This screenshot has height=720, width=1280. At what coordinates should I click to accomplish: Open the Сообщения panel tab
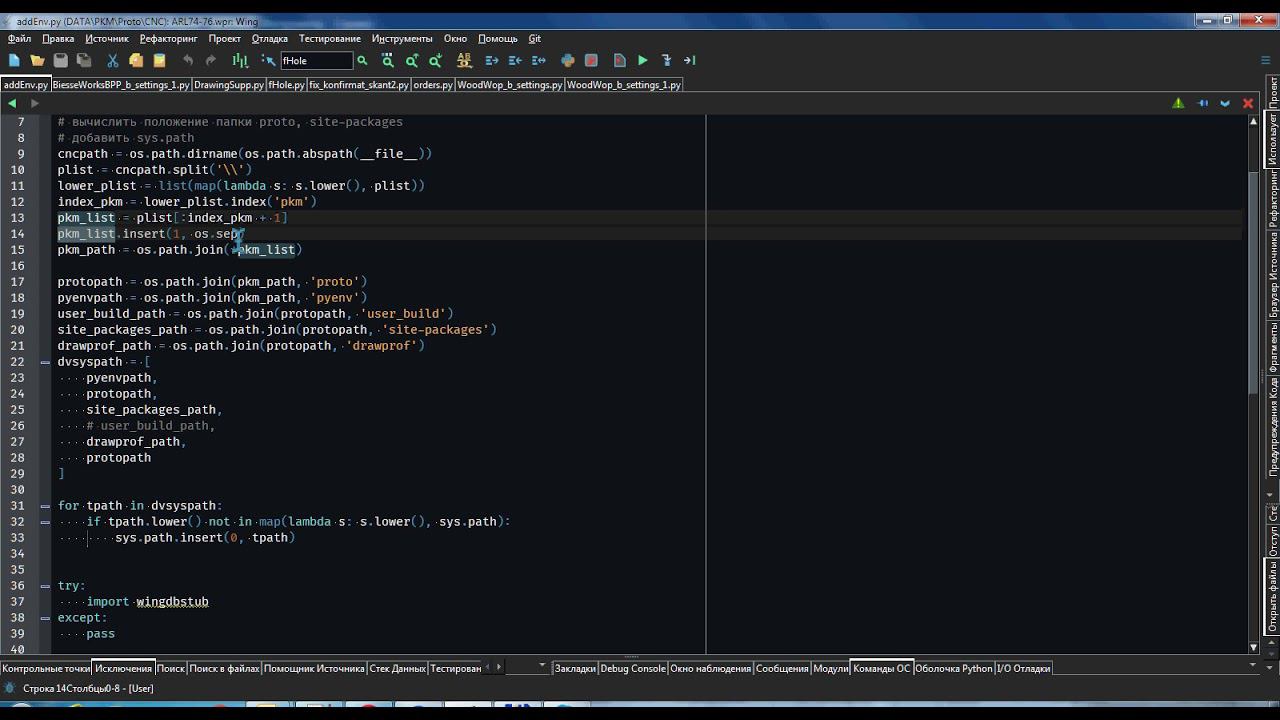[x=782, y=668]
